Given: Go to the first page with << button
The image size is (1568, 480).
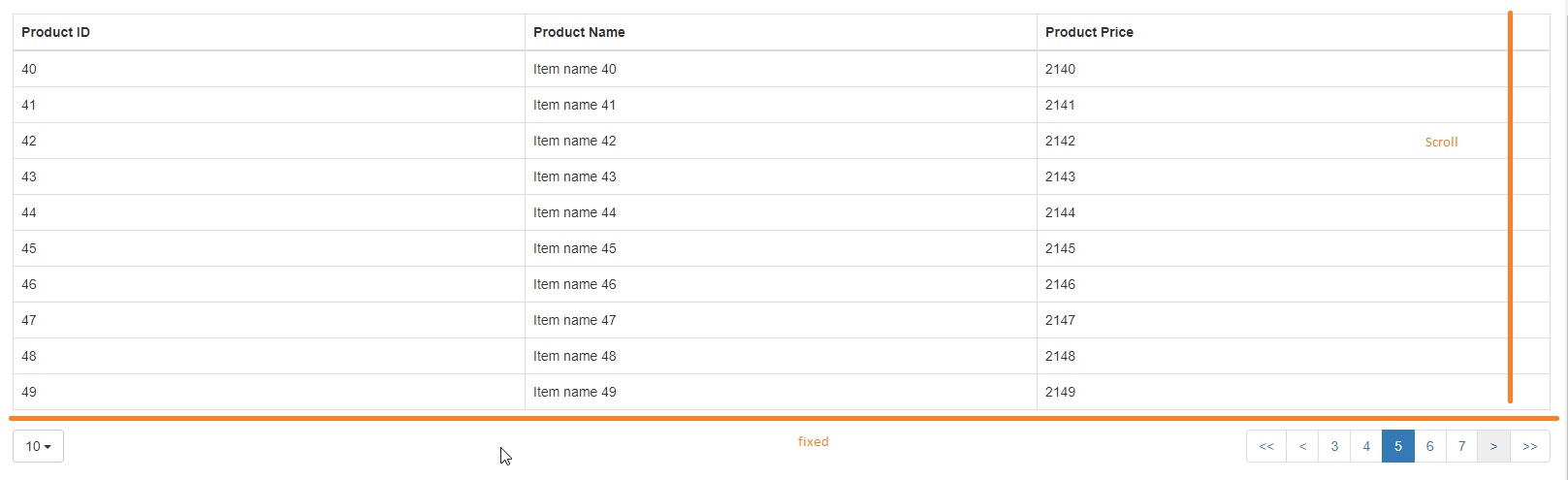Looking at the screenshot, I should point(1266,446).
